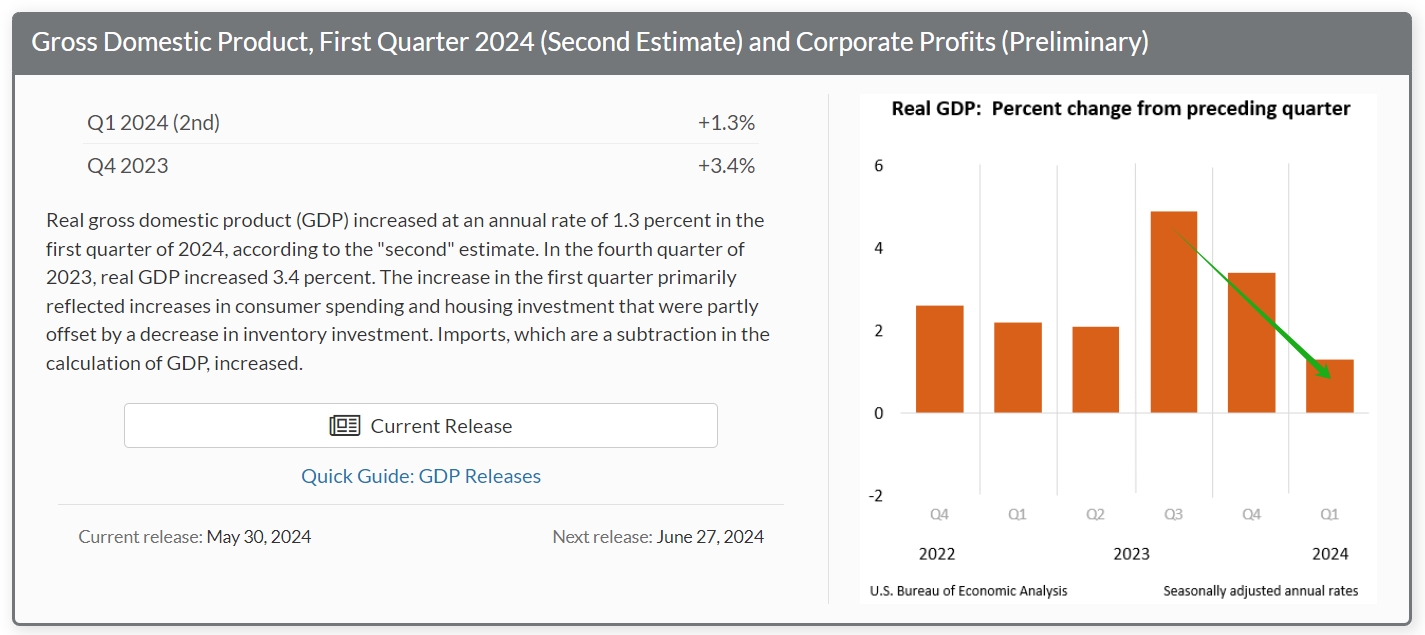Open the Quick Guide: GDP Releases link
This screenshot has width=1425, height=635.
point(421,476)
